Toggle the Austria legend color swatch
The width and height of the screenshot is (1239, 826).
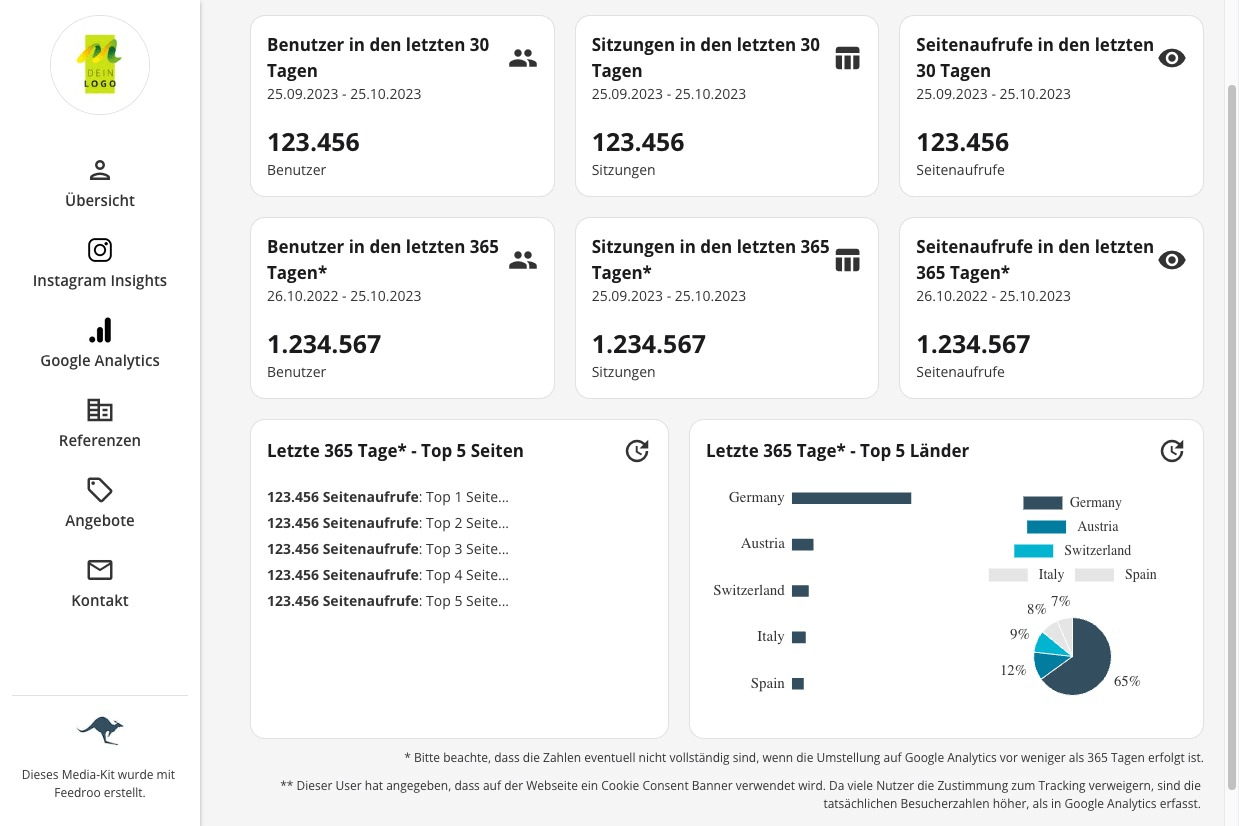tap(1046, 527)
